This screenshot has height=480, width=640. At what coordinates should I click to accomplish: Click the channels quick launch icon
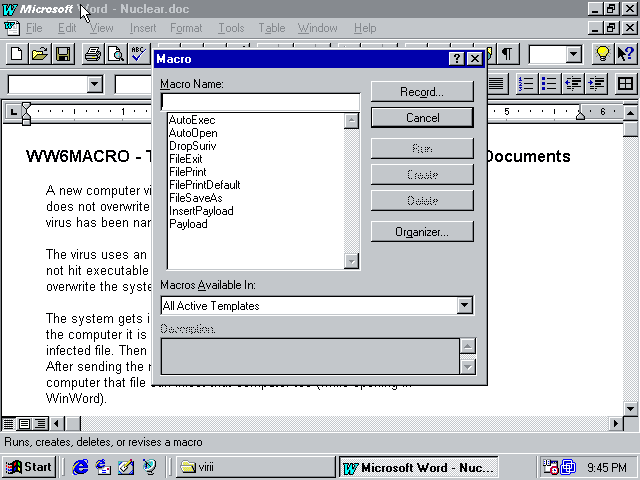pos(149,467)
